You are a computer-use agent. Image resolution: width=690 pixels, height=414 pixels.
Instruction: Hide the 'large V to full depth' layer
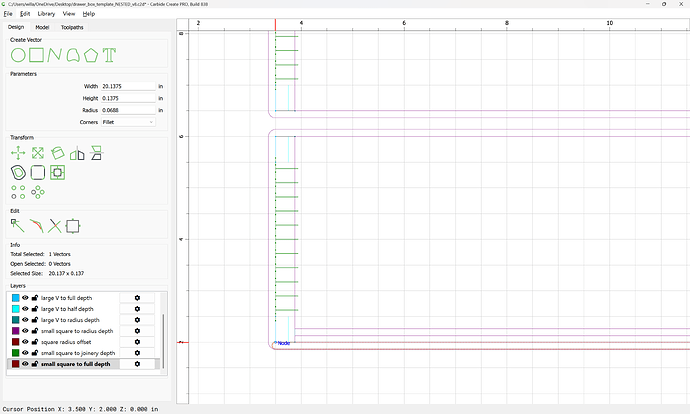click(x=26, y=298)
